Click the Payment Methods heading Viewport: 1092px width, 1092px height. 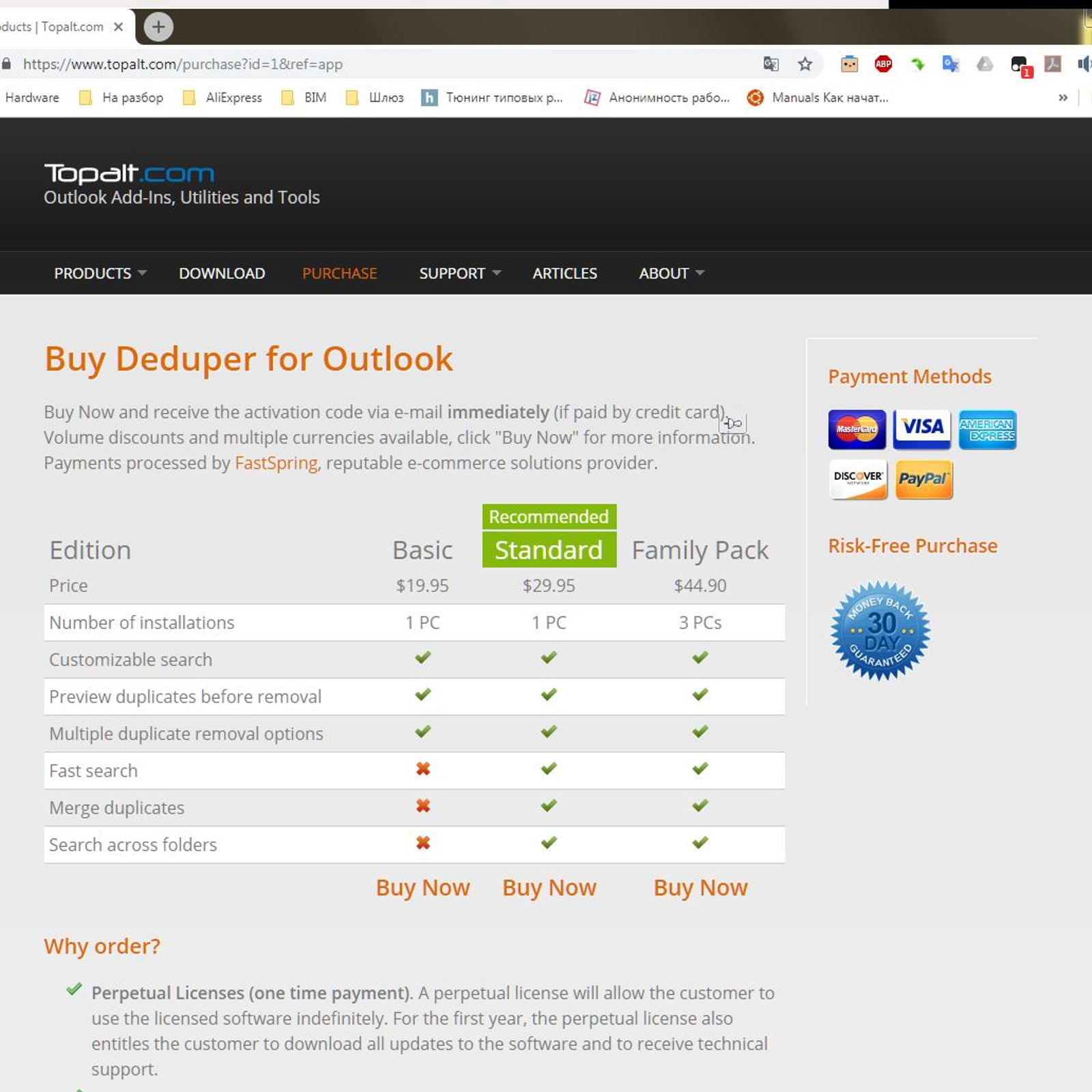pos(910,377)
